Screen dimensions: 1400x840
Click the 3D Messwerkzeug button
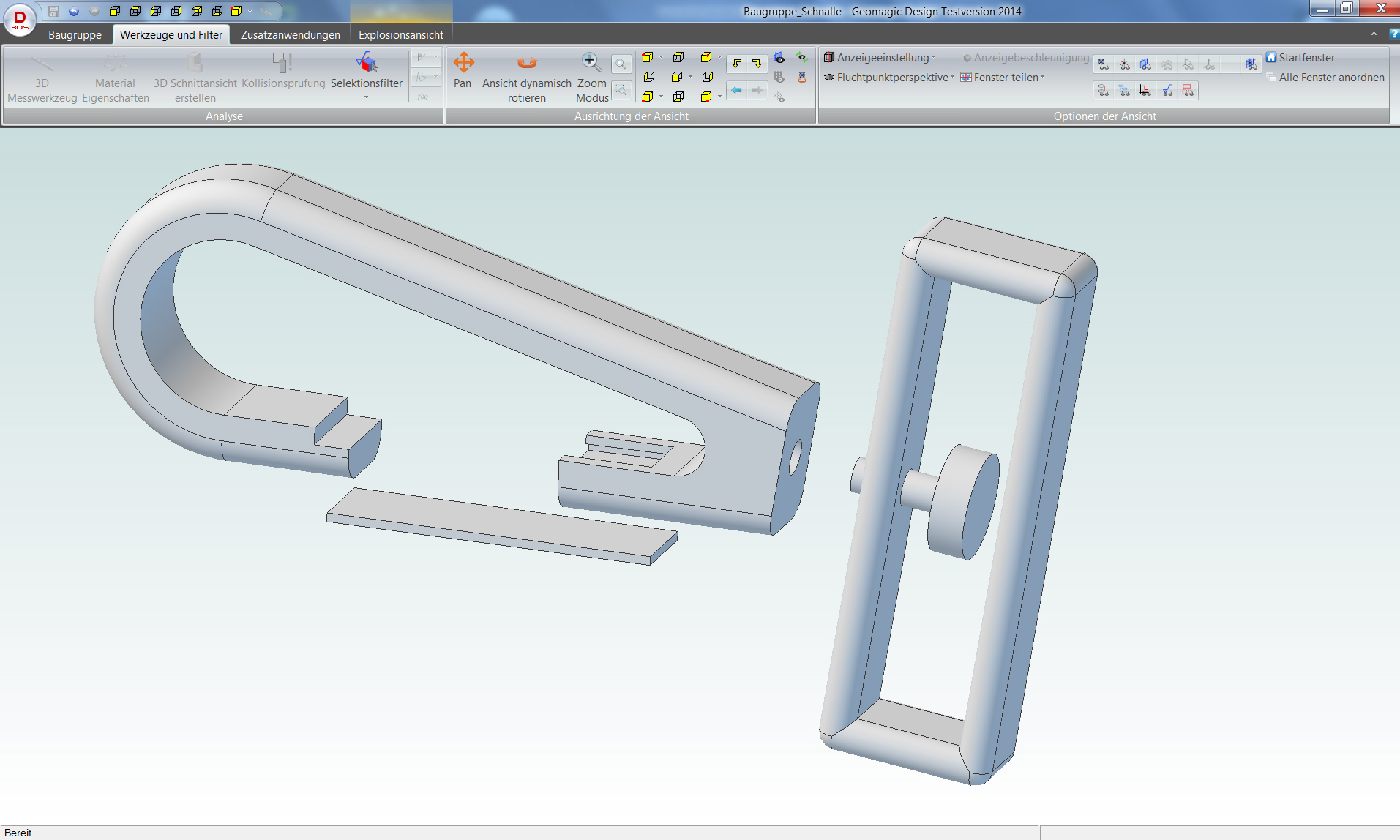42,78
